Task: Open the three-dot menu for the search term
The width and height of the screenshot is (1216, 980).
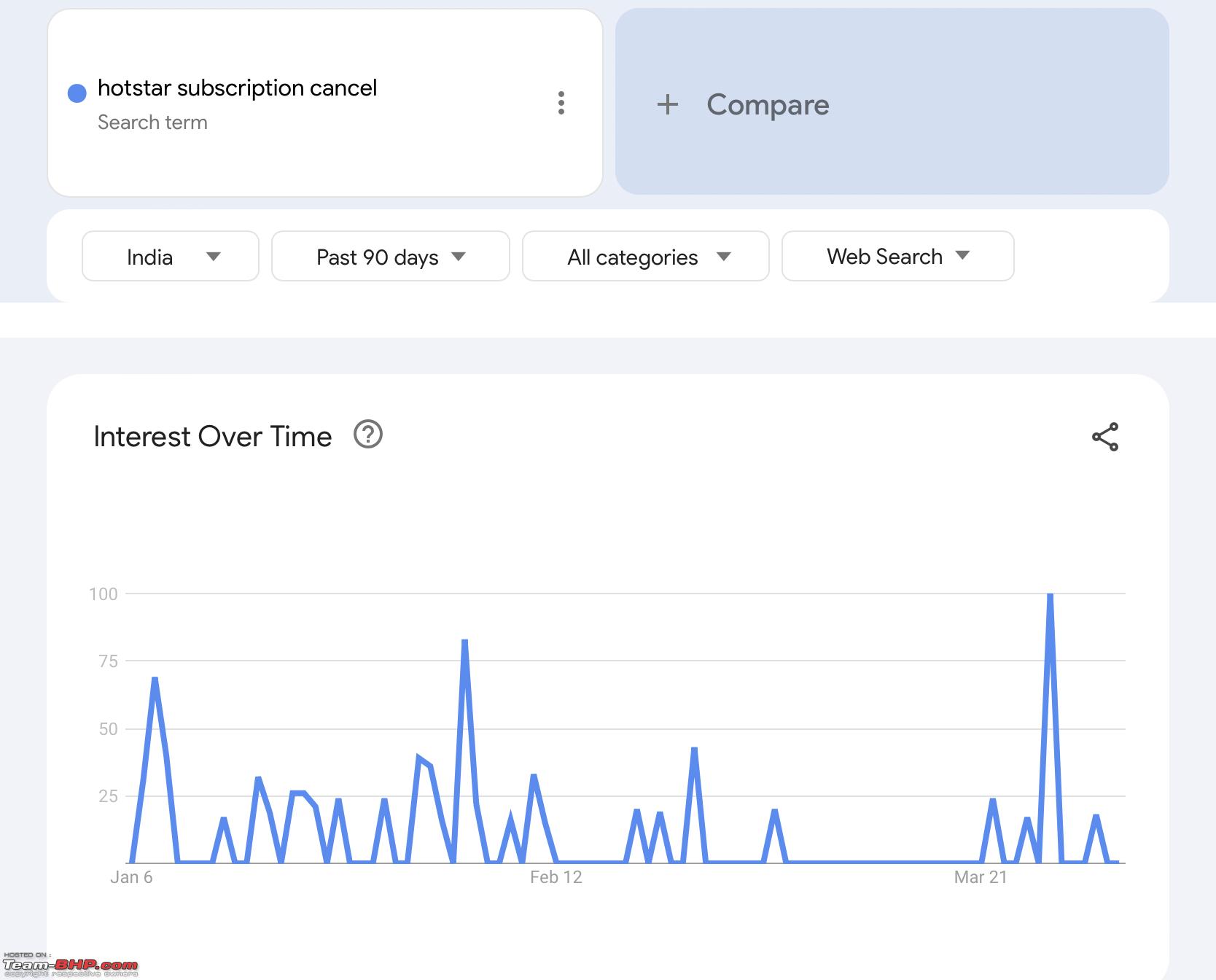Action: pos(561,103)
